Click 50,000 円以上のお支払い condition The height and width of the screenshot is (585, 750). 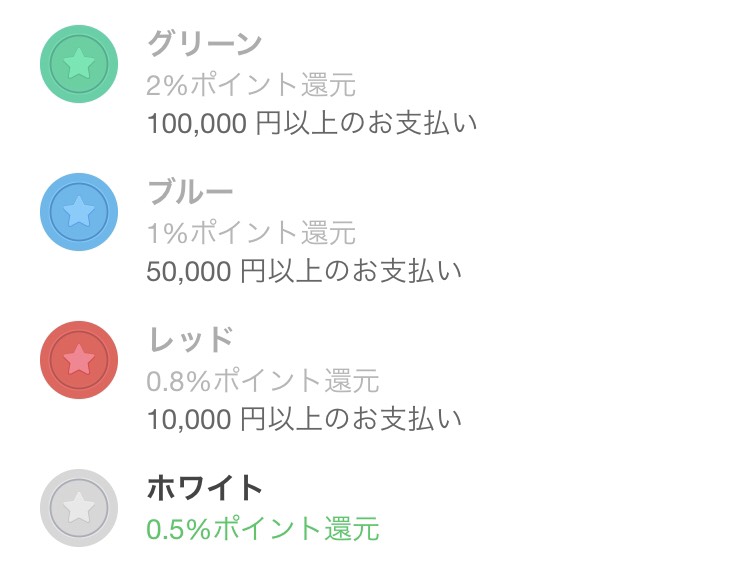(x=304, y=271)
